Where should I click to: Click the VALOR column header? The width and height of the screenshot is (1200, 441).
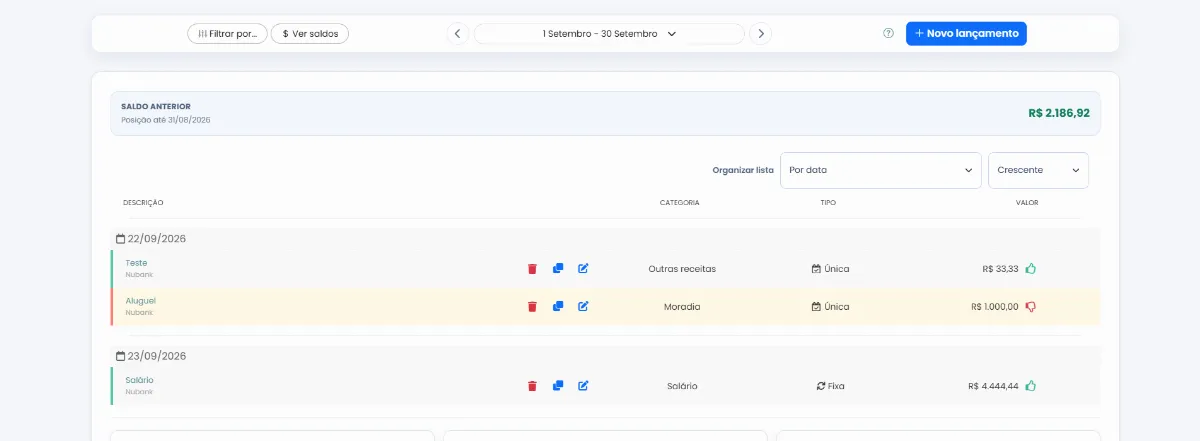coord(1027,203)
